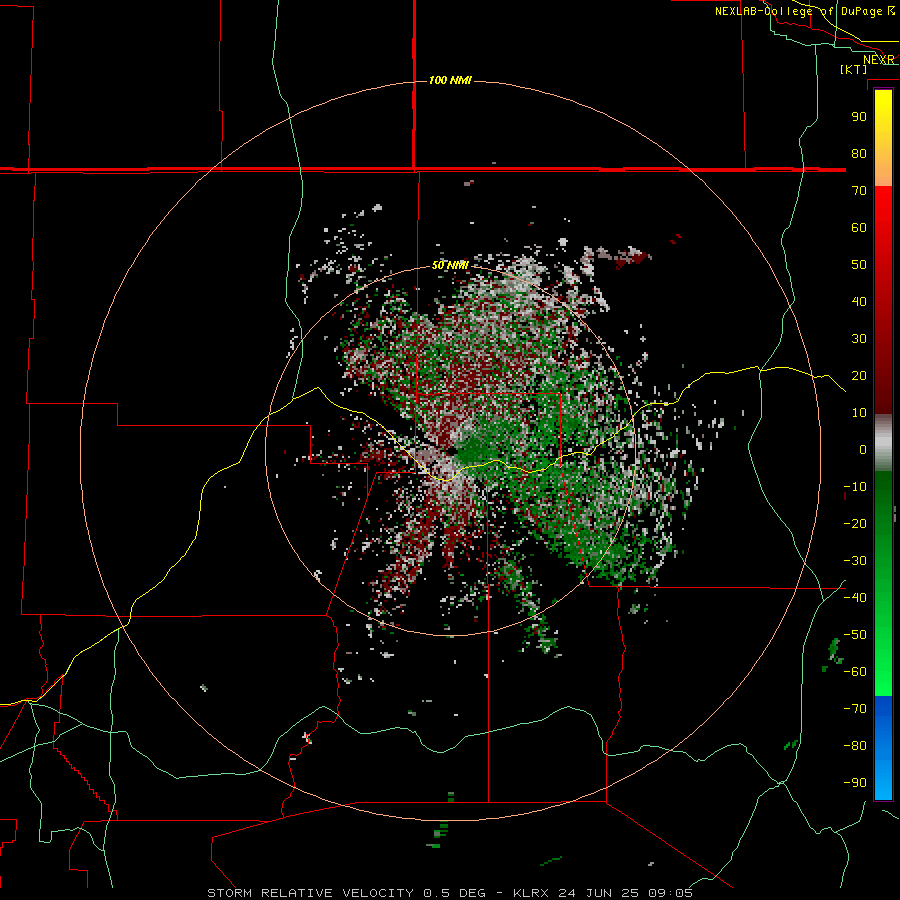Viewport: 900px width, 900px height.
Task: Click the 100 NMI range ring label
Action: (450, 80)
